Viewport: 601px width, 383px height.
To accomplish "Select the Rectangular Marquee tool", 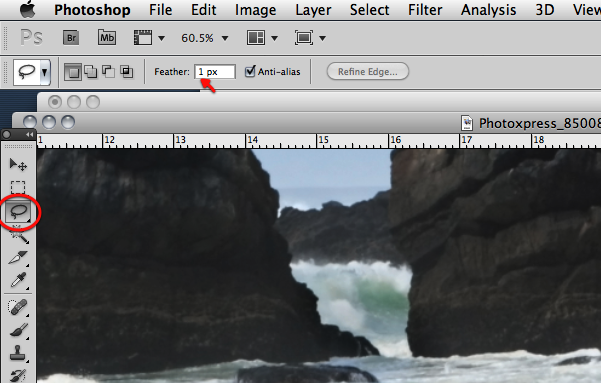I will 18,187.
